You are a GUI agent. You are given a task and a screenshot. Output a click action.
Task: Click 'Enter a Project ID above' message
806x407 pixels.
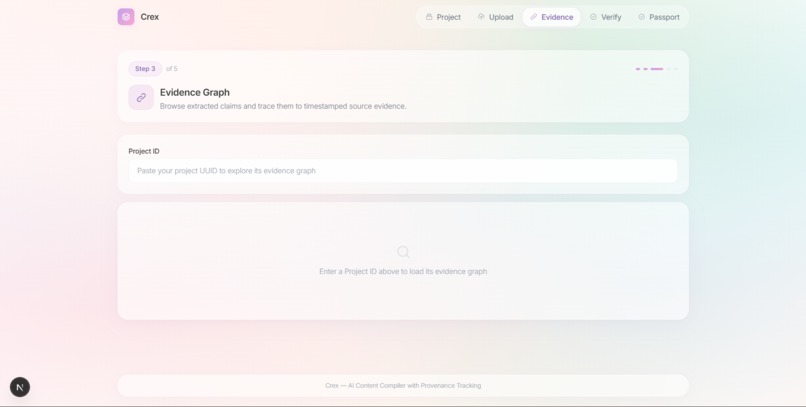[x=403, y=271]
